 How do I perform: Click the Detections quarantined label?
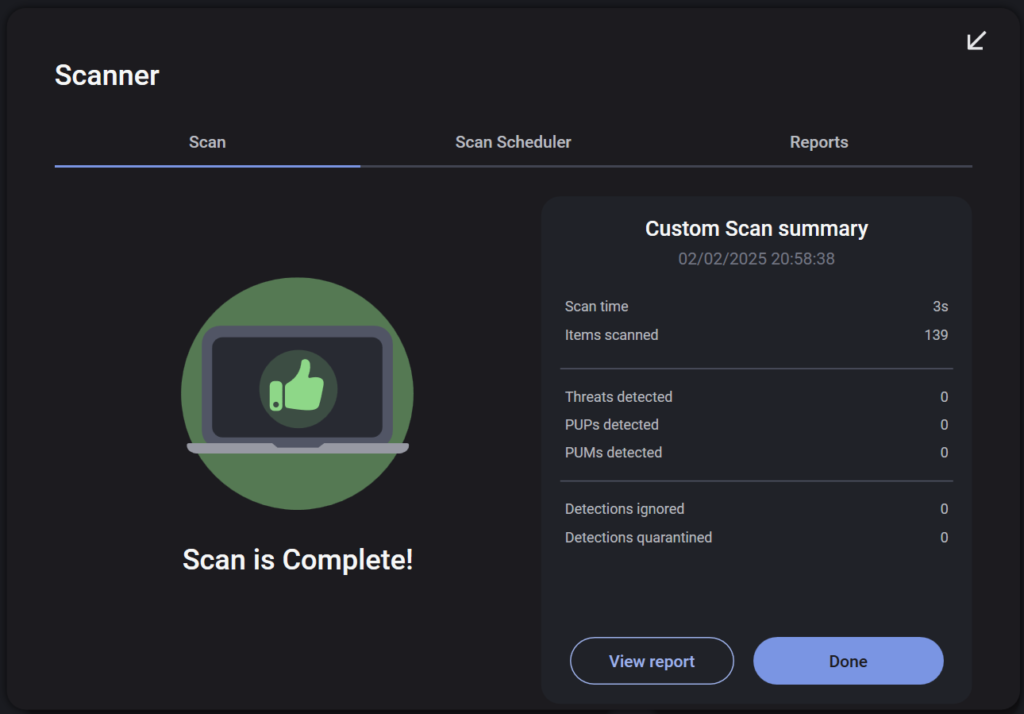click(638, 538)
